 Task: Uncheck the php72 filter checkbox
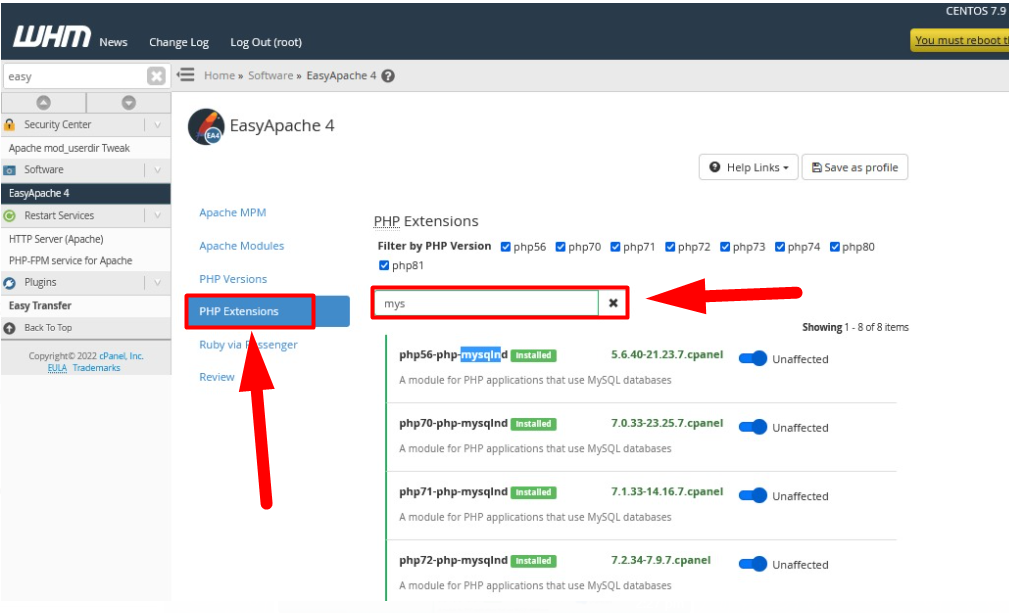click(x=670, y=247)
